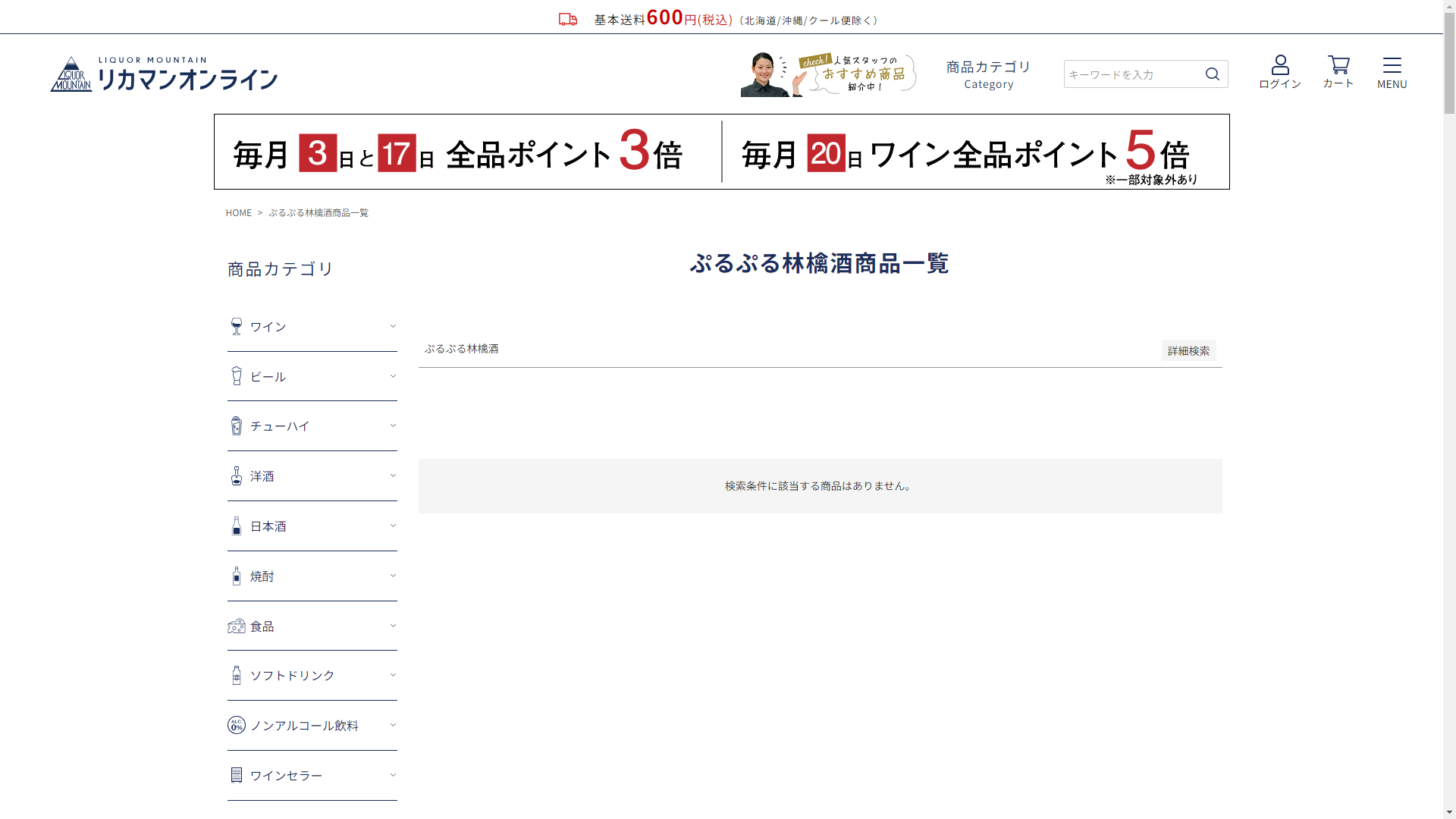Viewport: 1456px width, 819px height.
Task: Click the 0% non-alcohol category icon
Action: pyautogui.click(x=237, y=726)
